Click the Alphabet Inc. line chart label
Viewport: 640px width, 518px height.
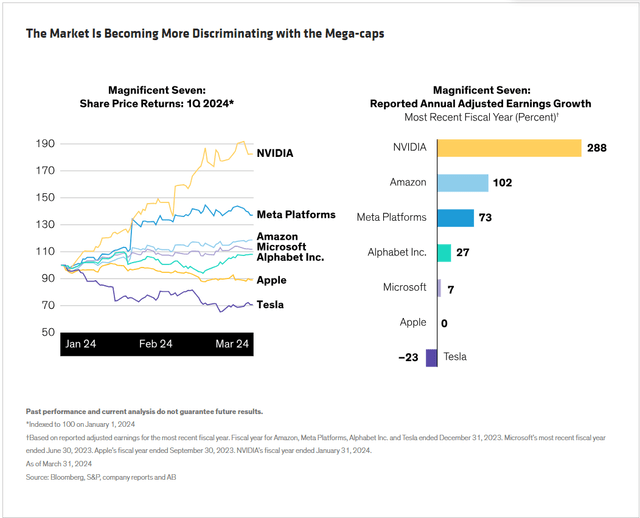coord(290,257)
